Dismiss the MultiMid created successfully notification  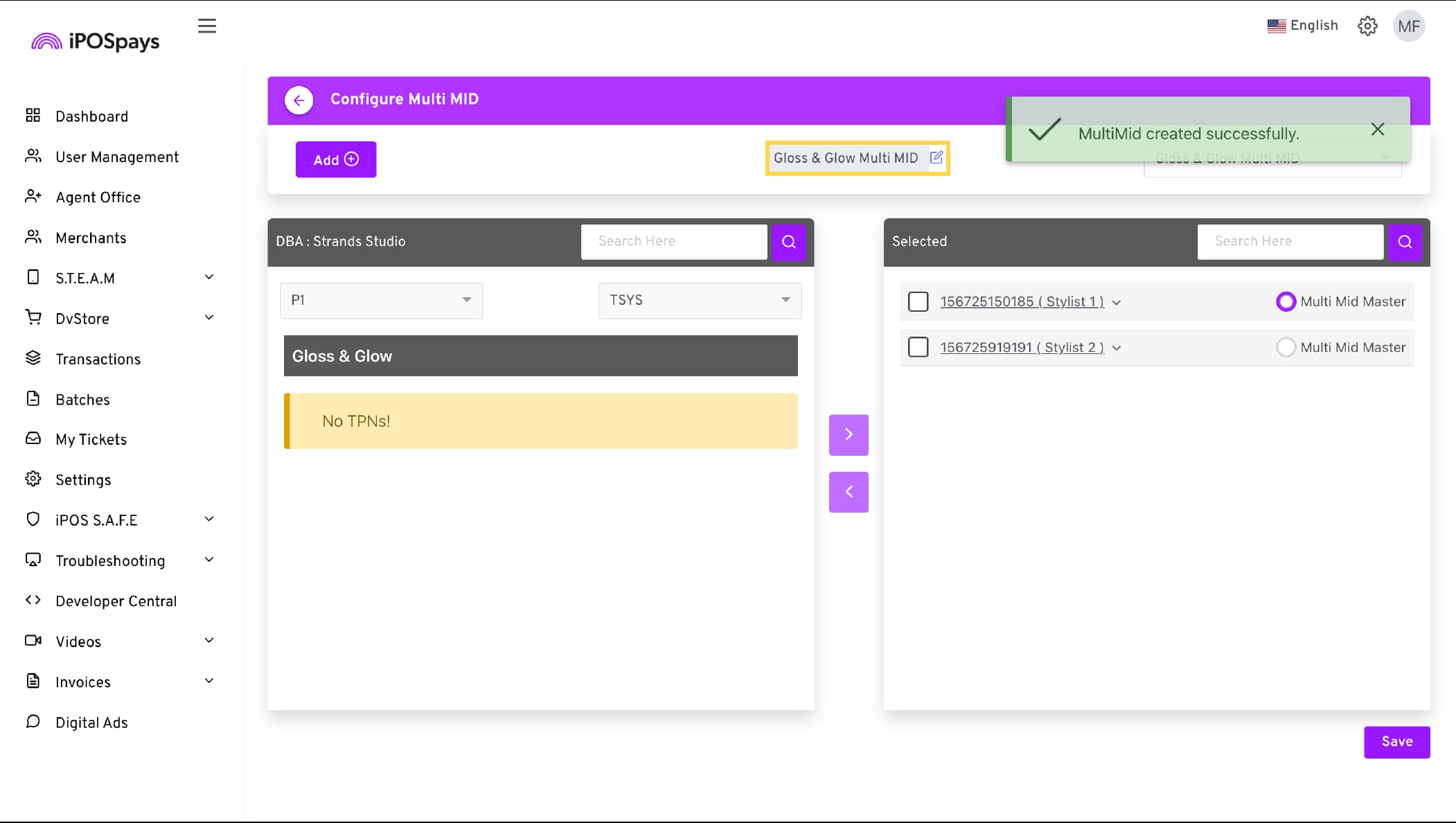tap(1377, 130)
